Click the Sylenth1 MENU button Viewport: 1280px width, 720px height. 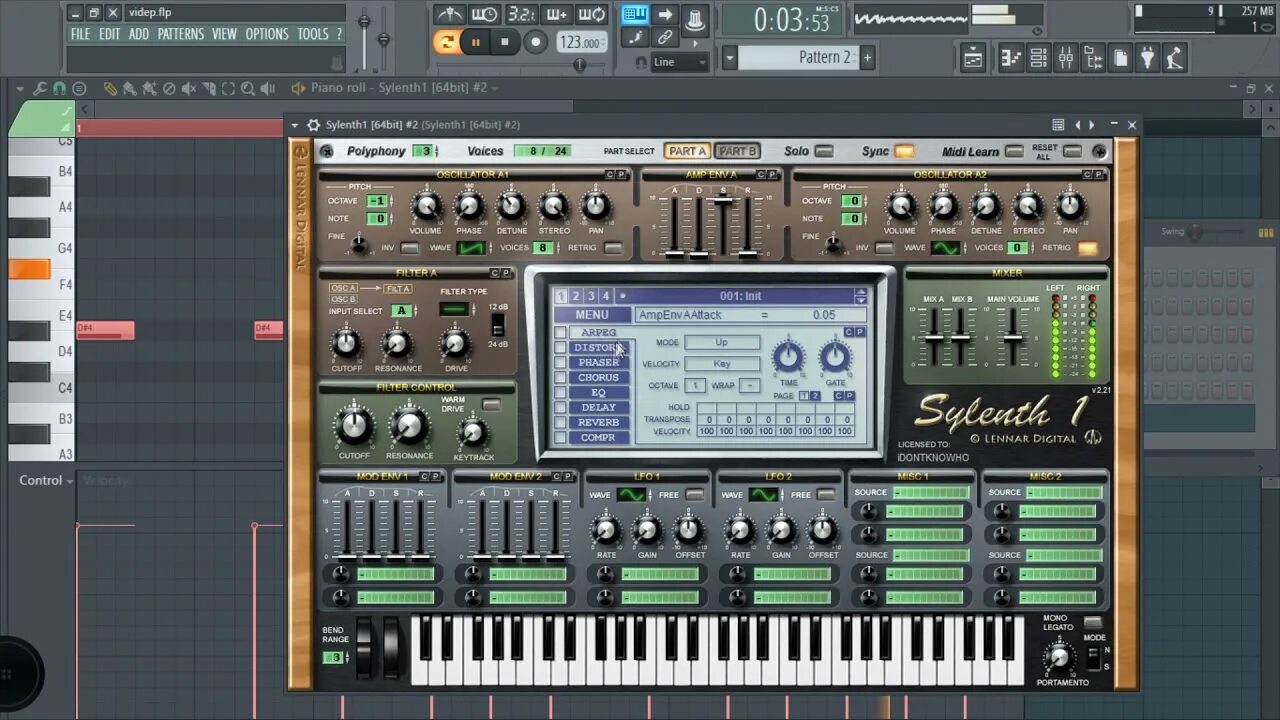point(592,315)
